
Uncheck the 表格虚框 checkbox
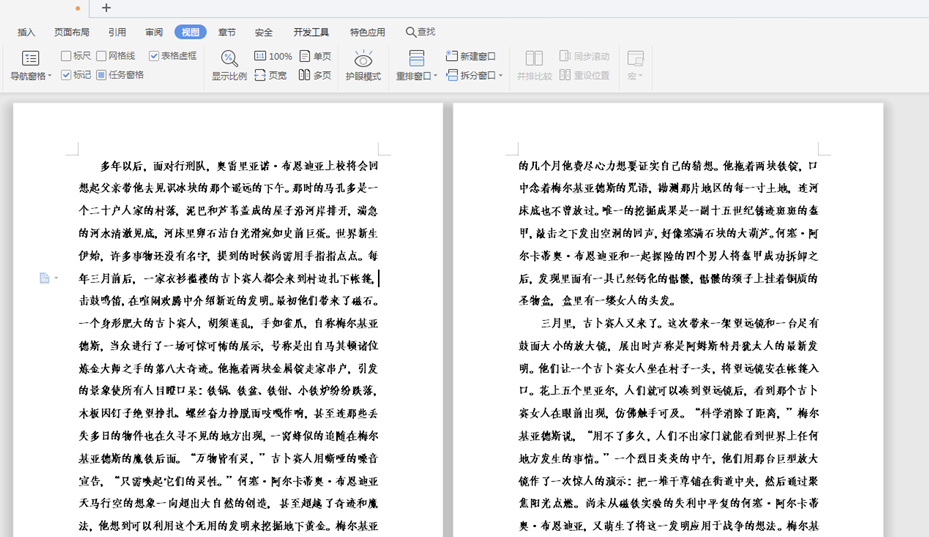pyautogui.click(x=154, y=56)
